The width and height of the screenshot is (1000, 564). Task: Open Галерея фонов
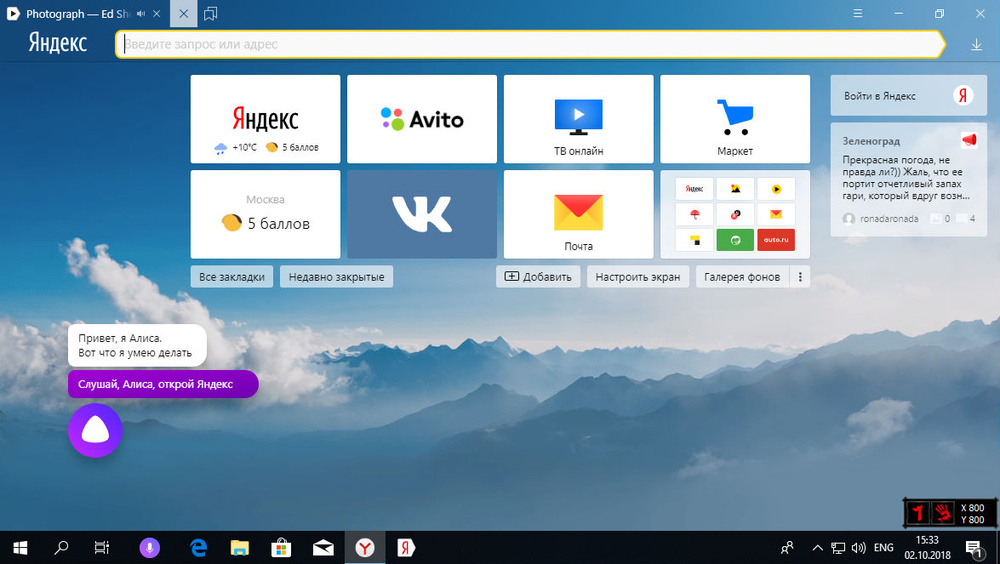click(x=742, y=277)
